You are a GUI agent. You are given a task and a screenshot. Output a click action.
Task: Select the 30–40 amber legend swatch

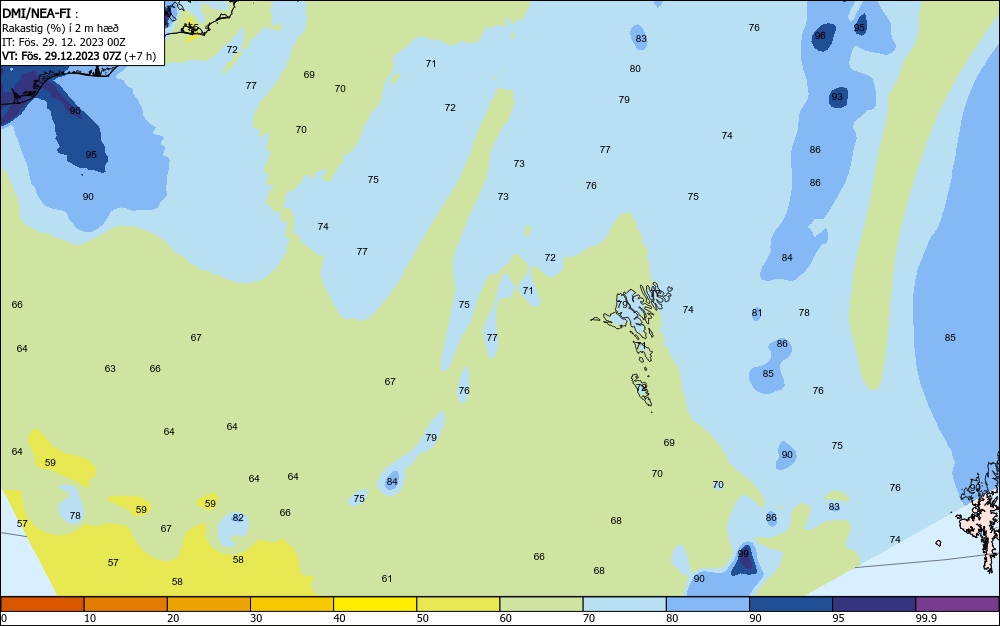point(292,604)
